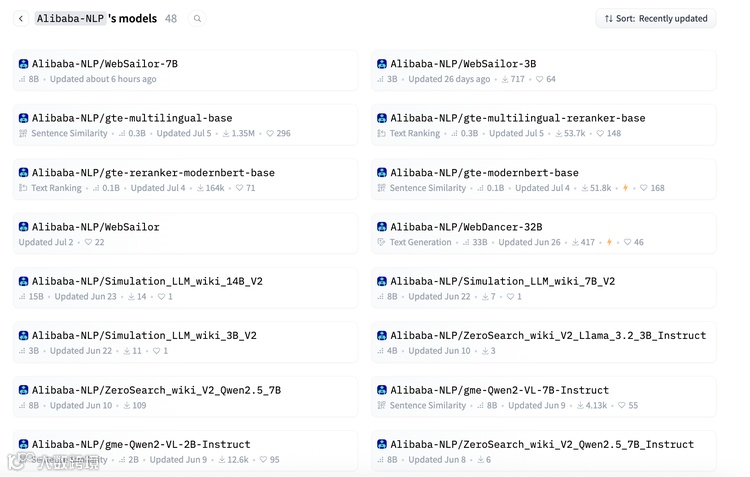The height and width of the screenshot is (477, 750).
Task: Click the lightning bolt icon on WebDancer-32B card
Action: 609,242
